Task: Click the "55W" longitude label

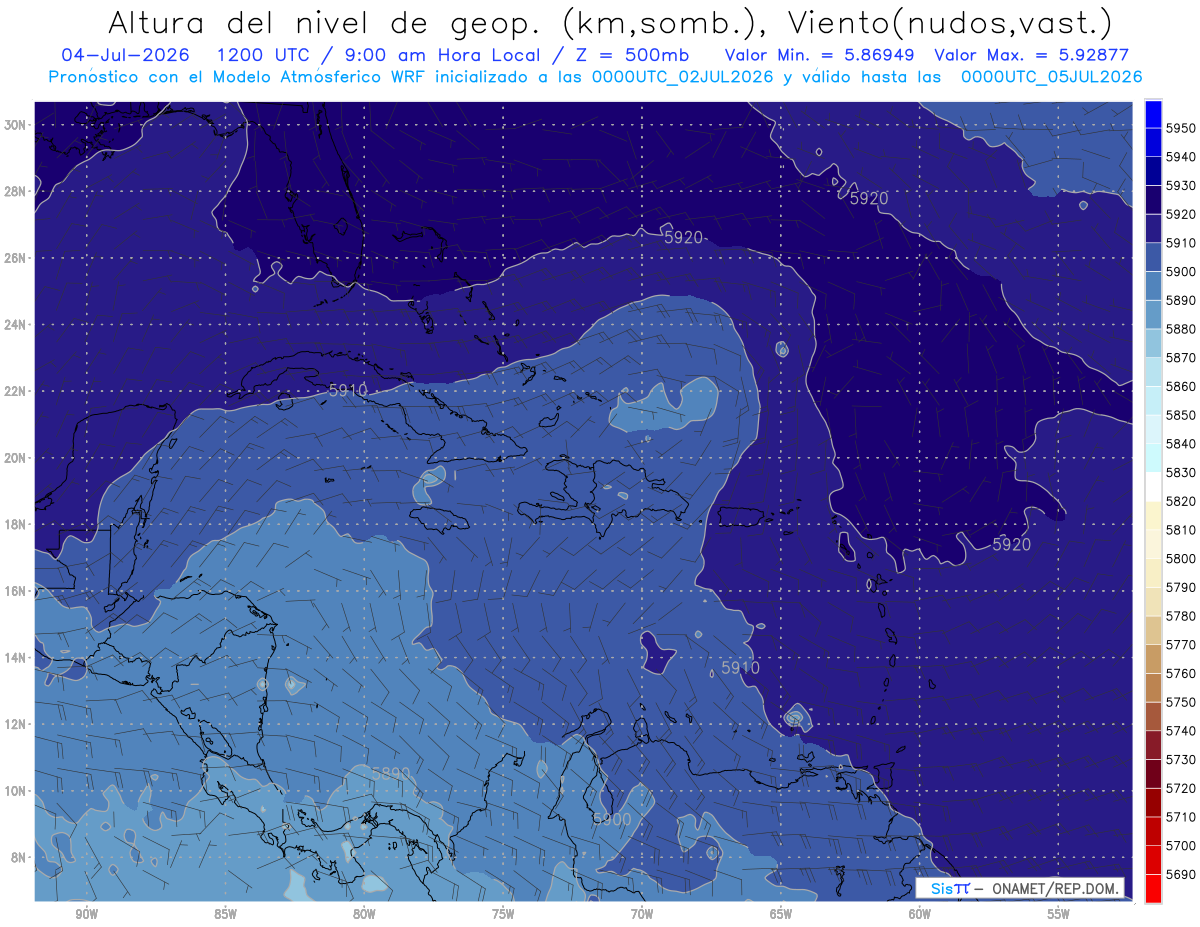Action: (1059, 914)
